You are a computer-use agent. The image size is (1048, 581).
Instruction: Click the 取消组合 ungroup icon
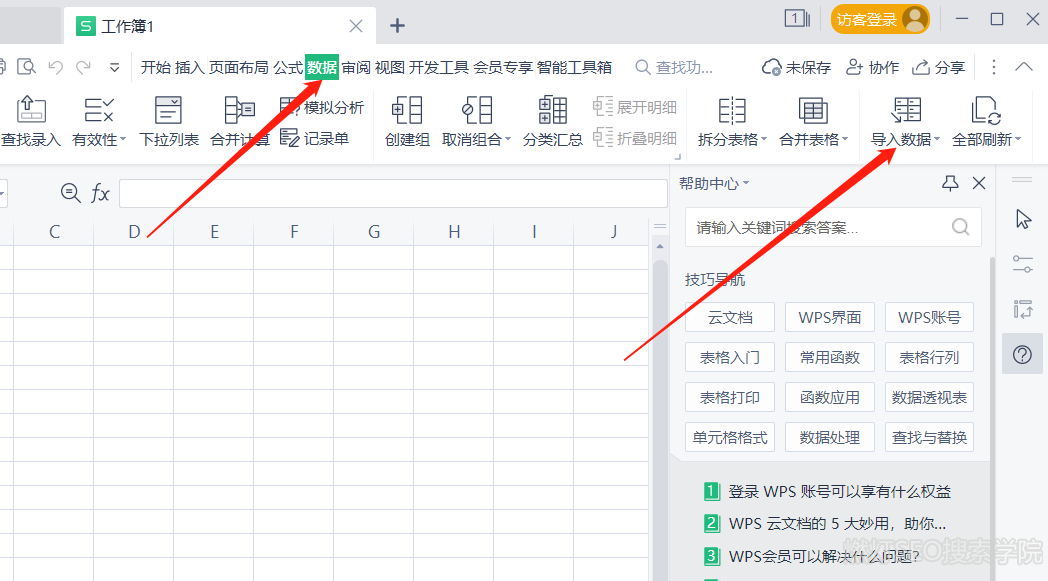click(477, 110)
